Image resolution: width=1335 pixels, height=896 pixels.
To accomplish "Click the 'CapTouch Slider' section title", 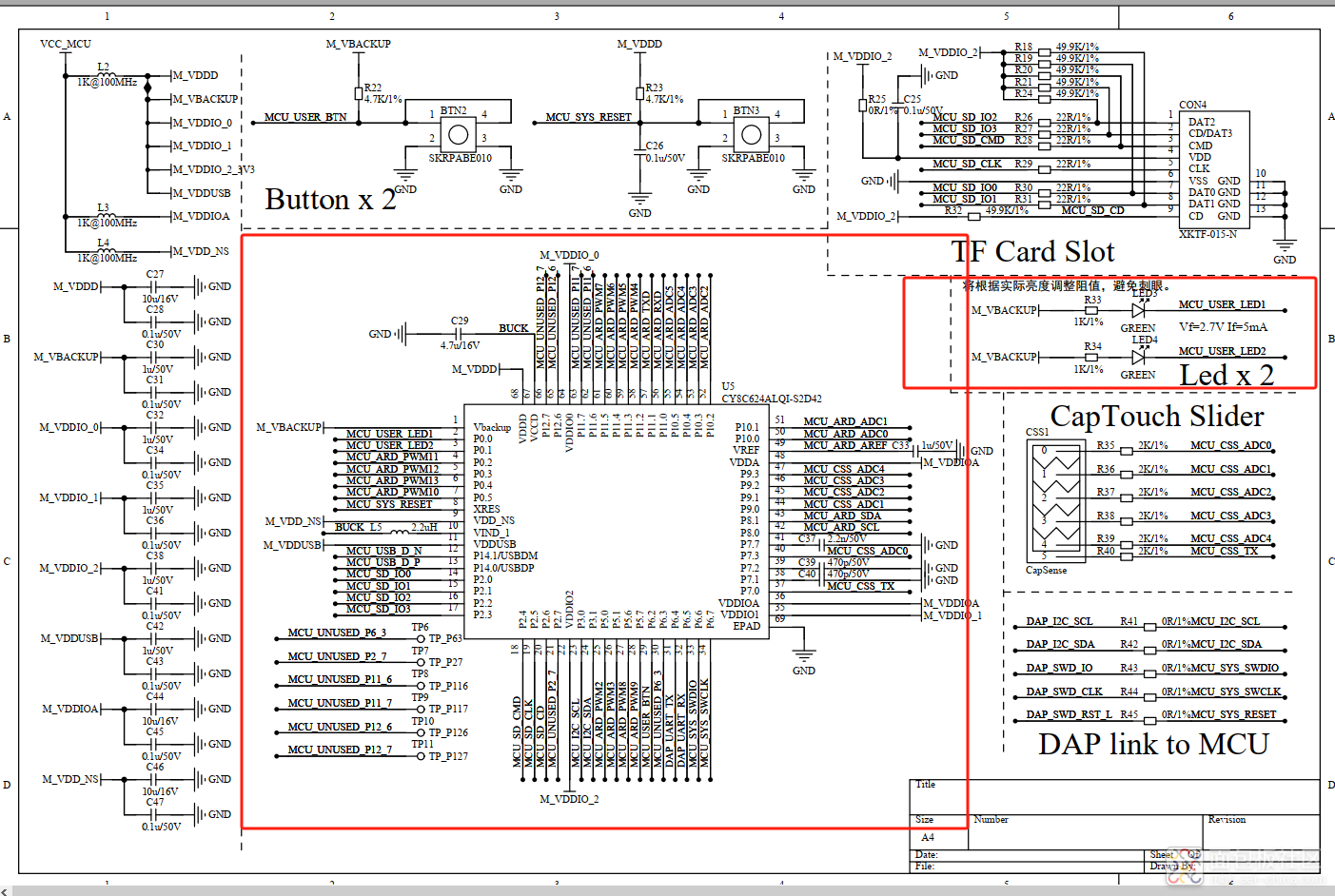I will [1157, 416].
